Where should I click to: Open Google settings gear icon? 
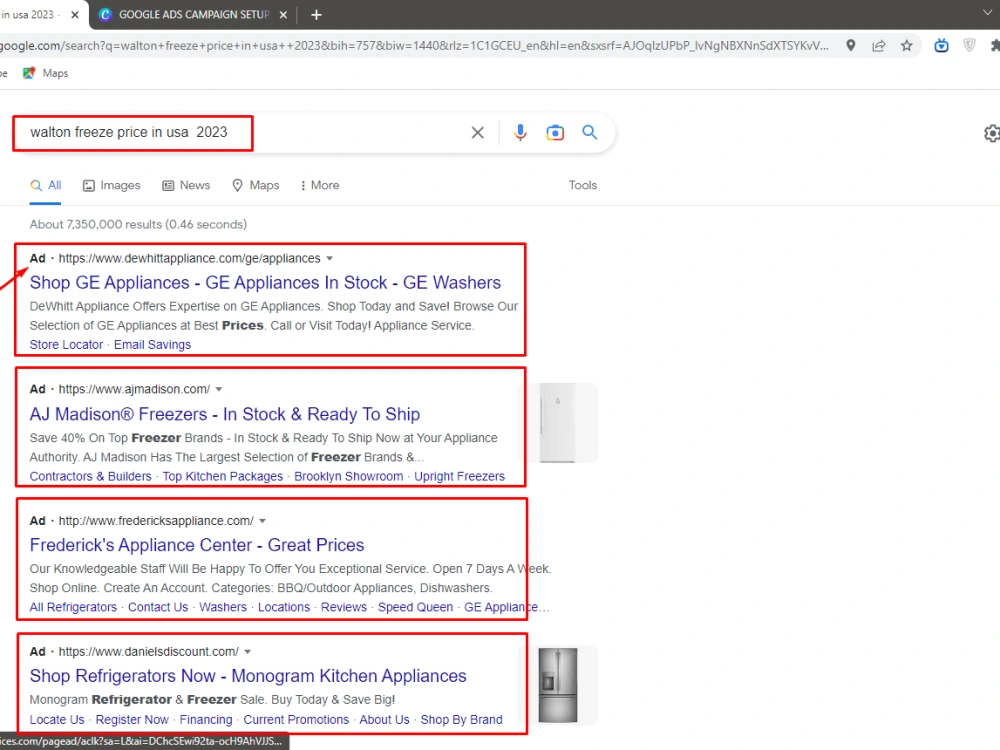(992, 133)
